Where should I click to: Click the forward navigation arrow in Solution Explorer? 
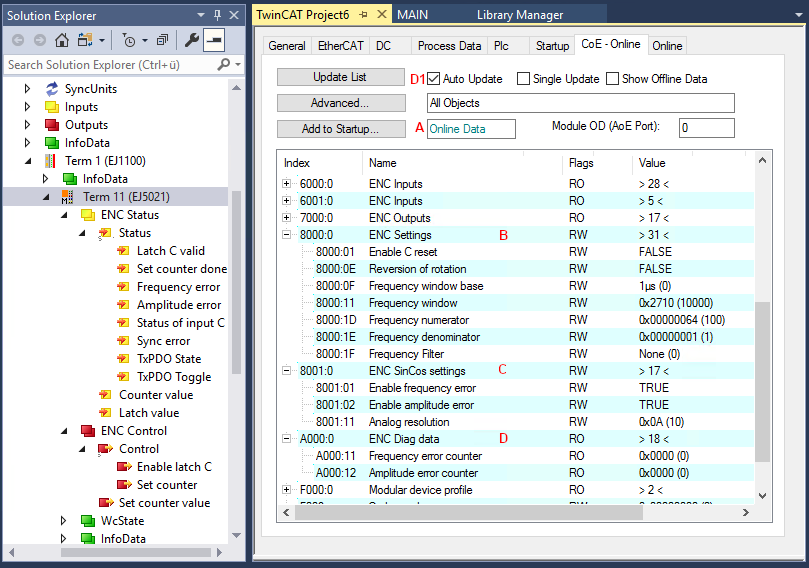click(x=39, y=40)
